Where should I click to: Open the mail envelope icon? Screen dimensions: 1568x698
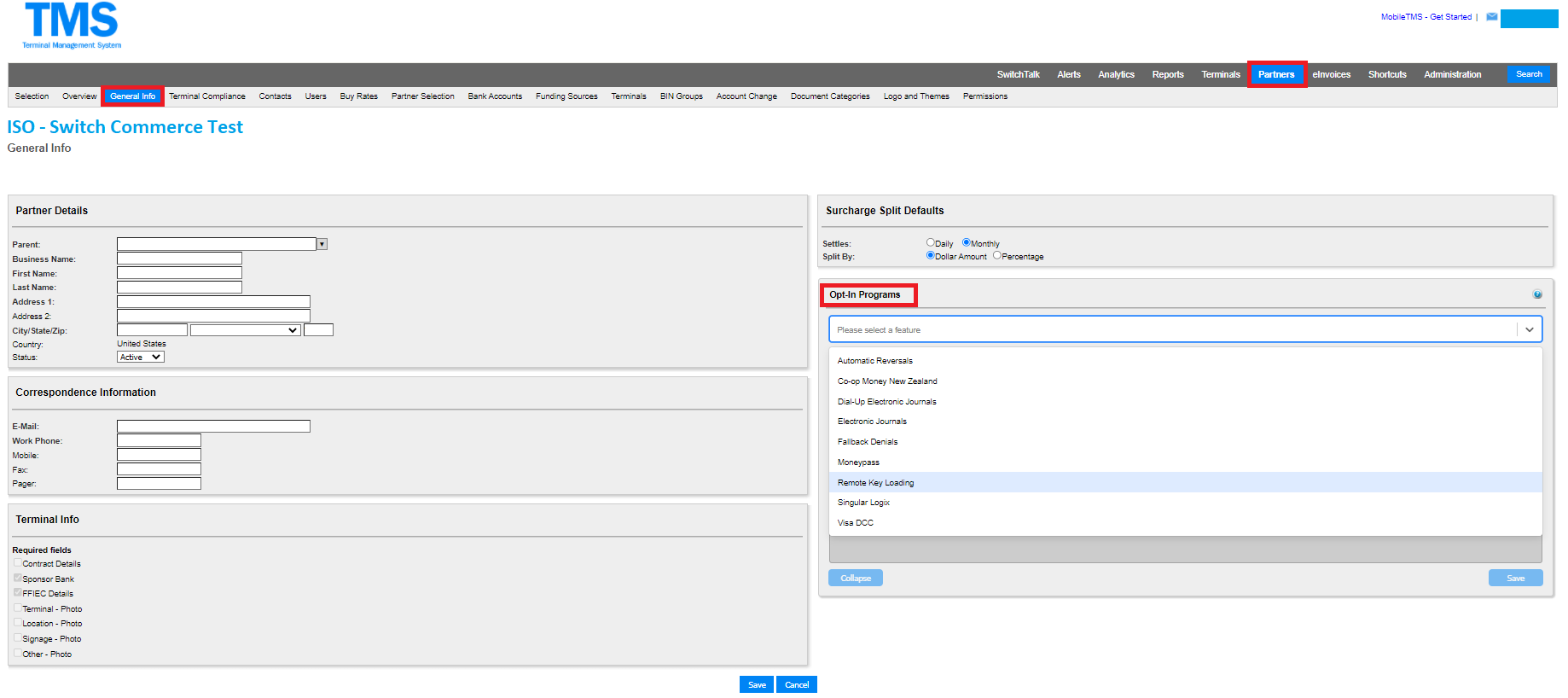(x=1492, y=16)
